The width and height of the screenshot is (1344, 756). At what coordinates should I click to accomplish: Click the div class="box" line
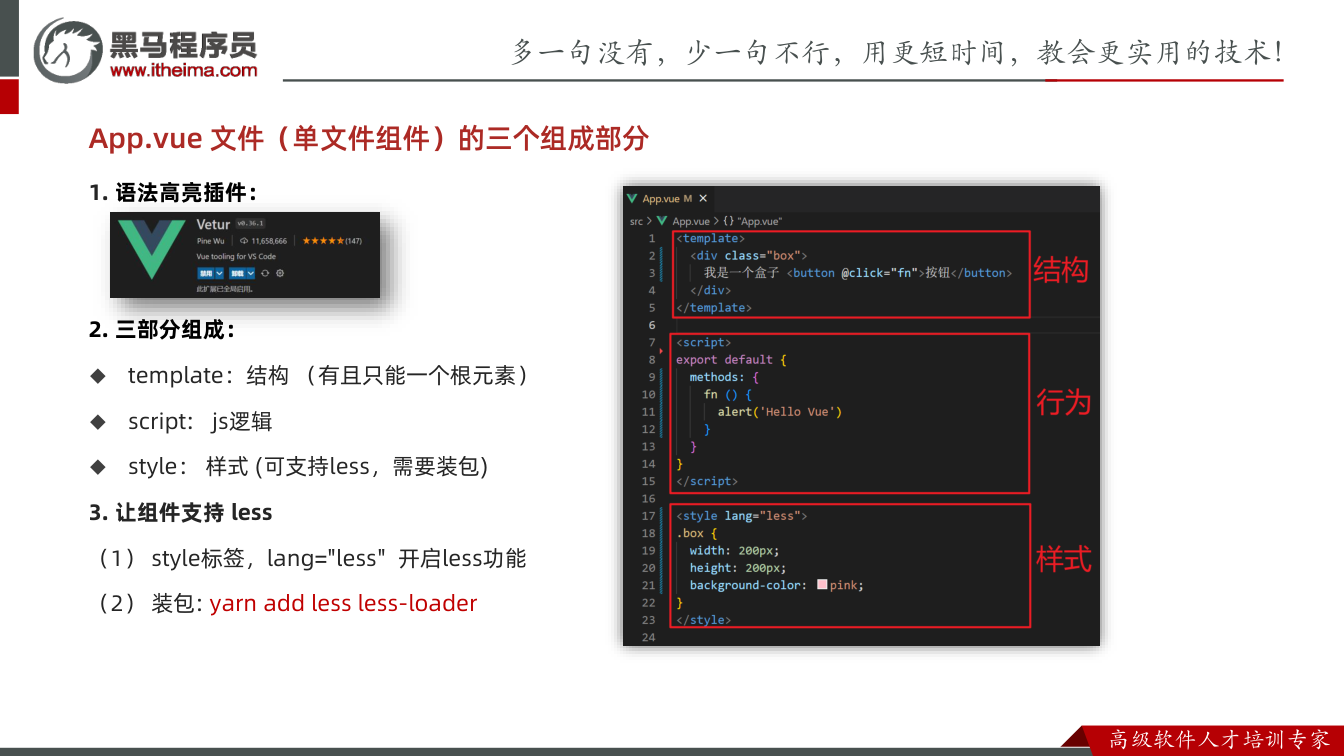coord(748,256)
